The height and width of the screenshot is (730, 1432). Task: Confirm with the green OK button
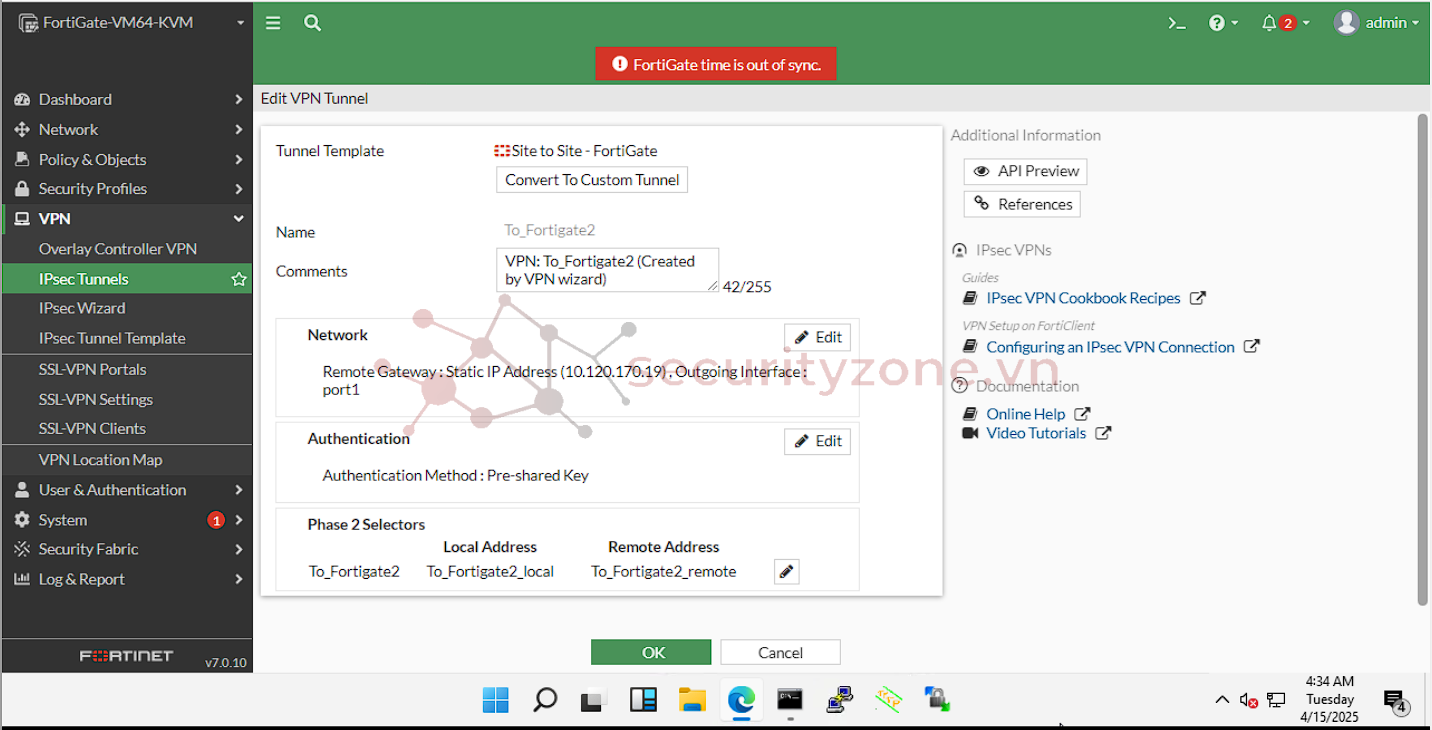[651, 652]
